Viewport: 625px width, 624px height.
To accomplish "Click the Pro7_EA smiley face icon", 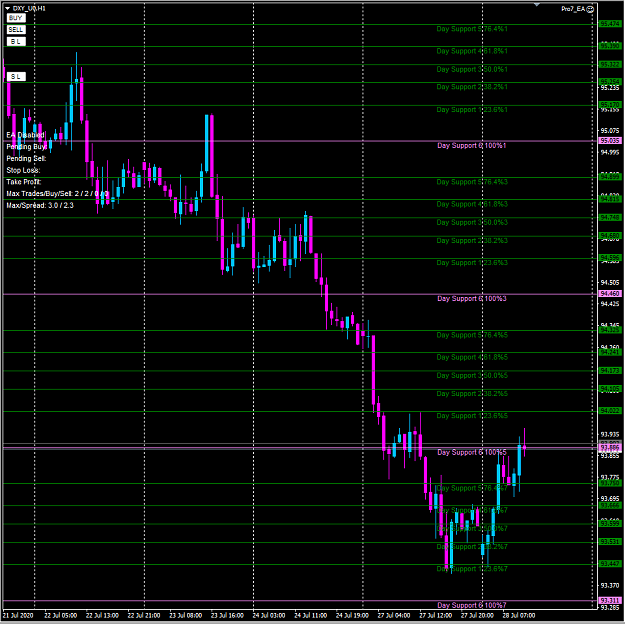I will pyautogui.click(x=590, y=9).
